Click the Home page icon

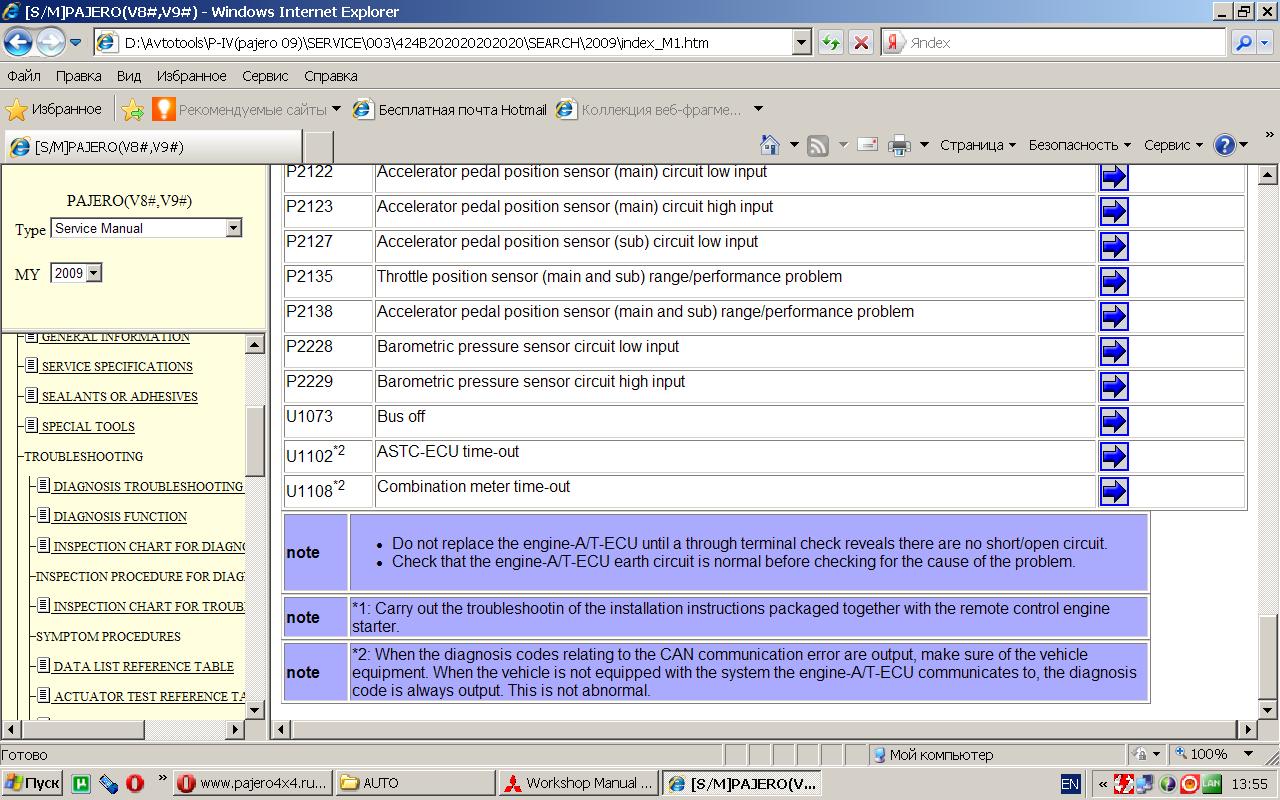[769, 145]
